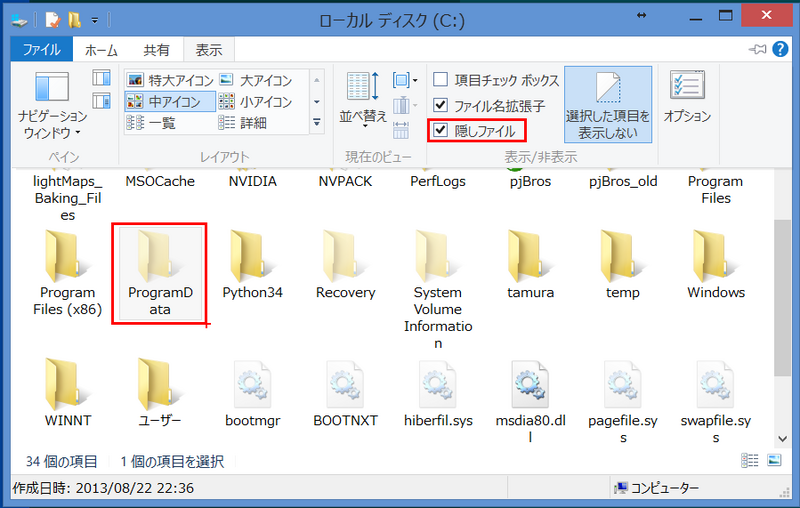Click the drive icon in title bar
This screenshot has width=800, height=508.
tap(20, 20)
